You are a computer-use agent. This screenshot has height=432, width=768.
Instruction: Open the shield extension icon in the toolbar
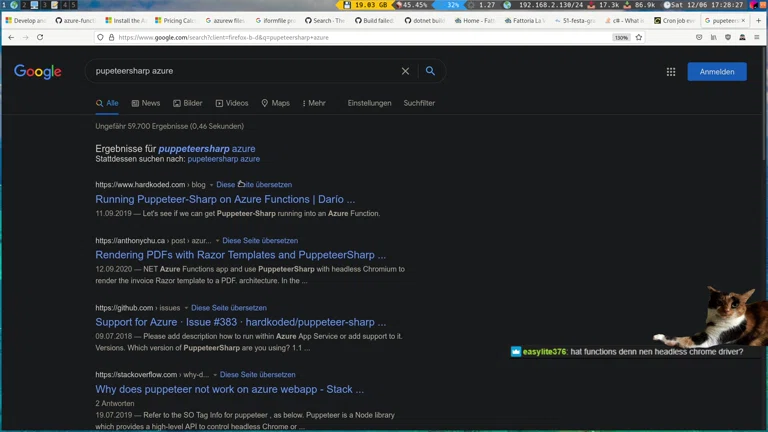[728, 37]
